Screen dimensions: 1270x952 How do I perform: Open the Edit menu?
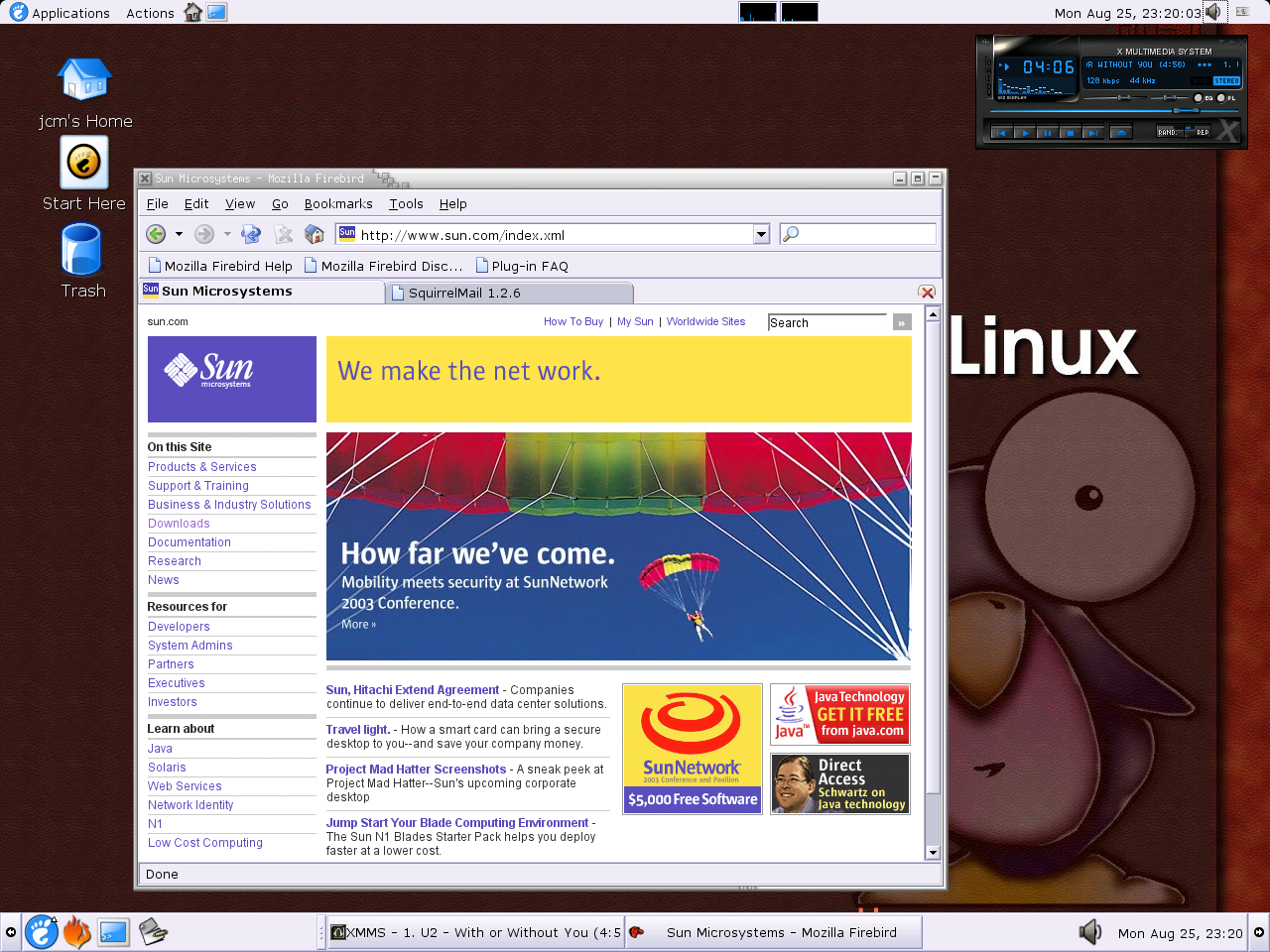(x=196, y=203)
